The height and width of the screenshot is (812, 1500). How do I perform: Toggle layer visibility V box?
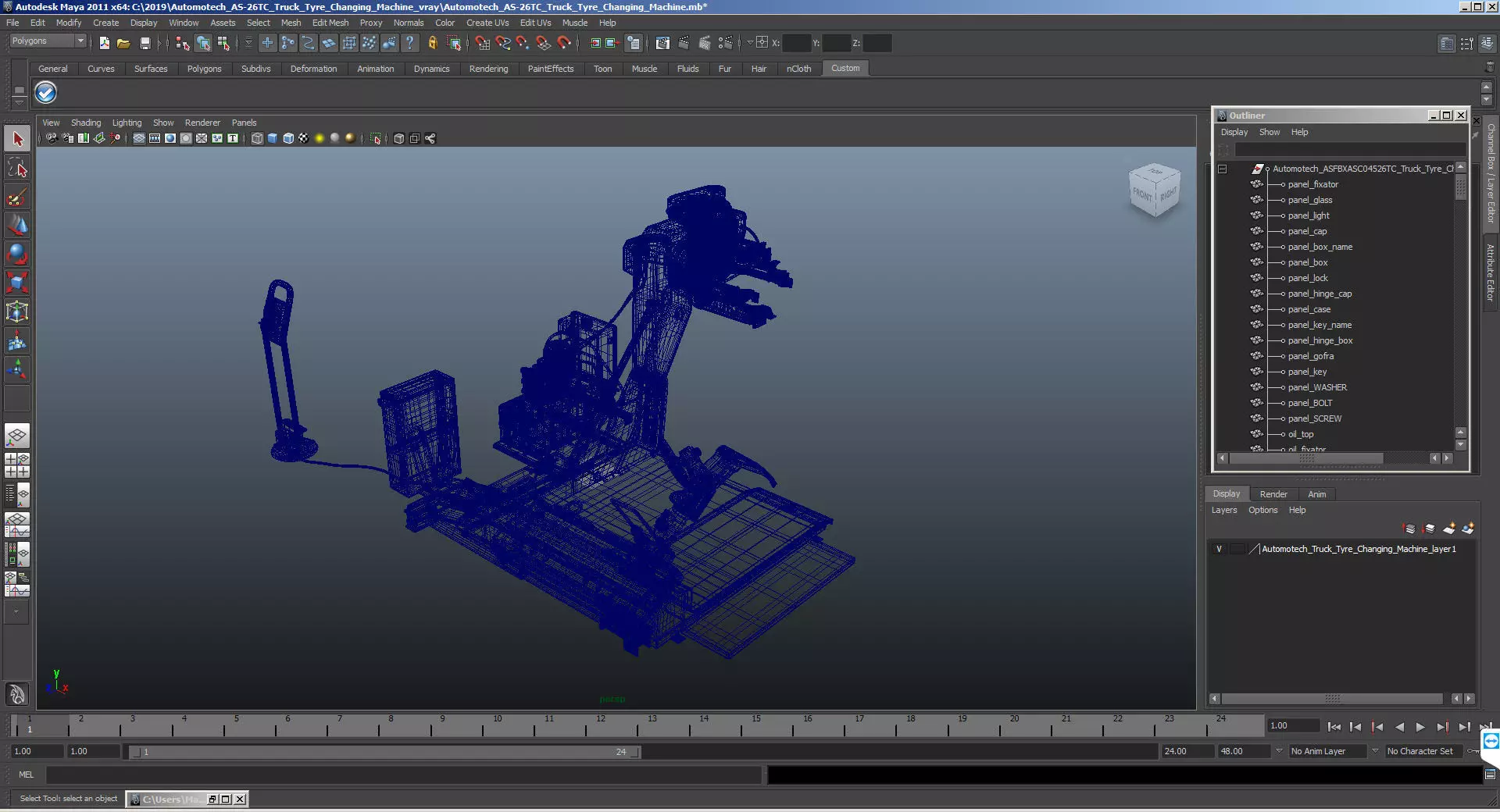pyautogui.click(x=1219, y=549)
